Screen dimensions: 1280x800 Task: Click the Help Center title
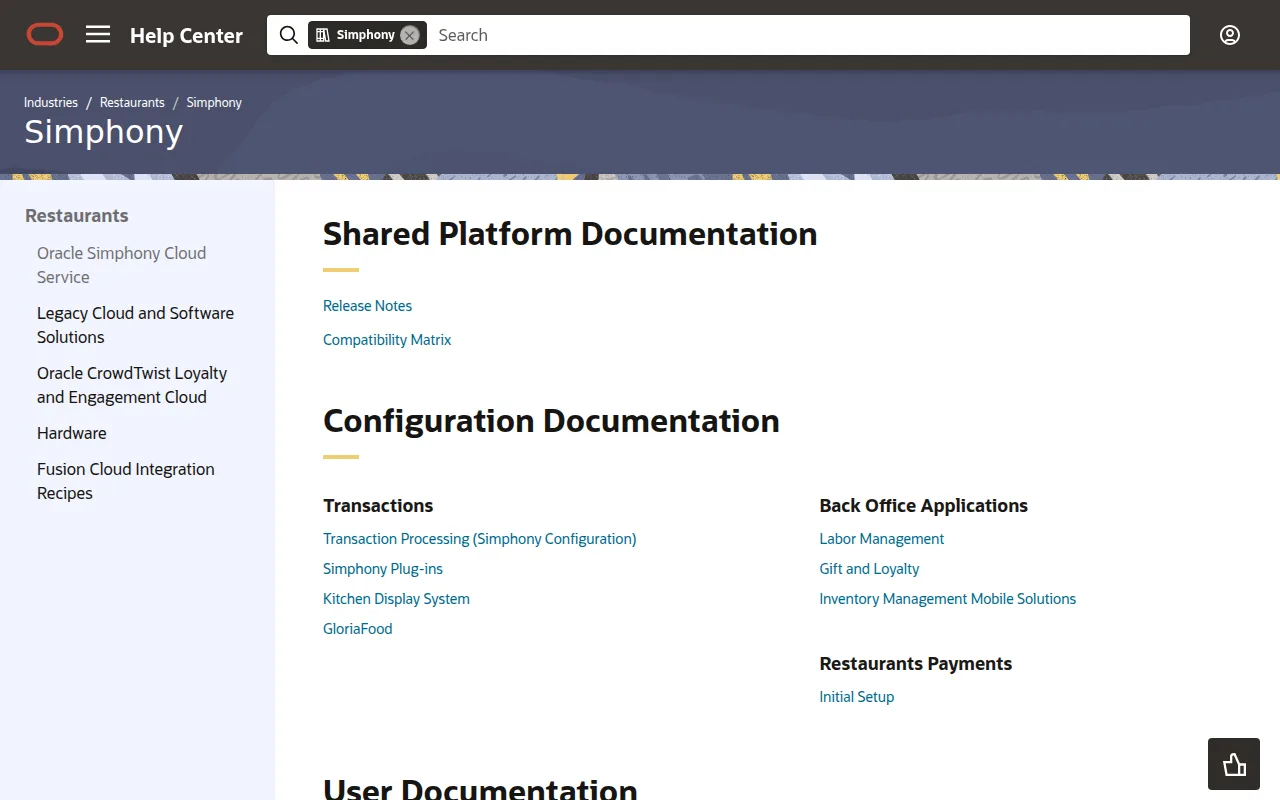click(186, 35)
